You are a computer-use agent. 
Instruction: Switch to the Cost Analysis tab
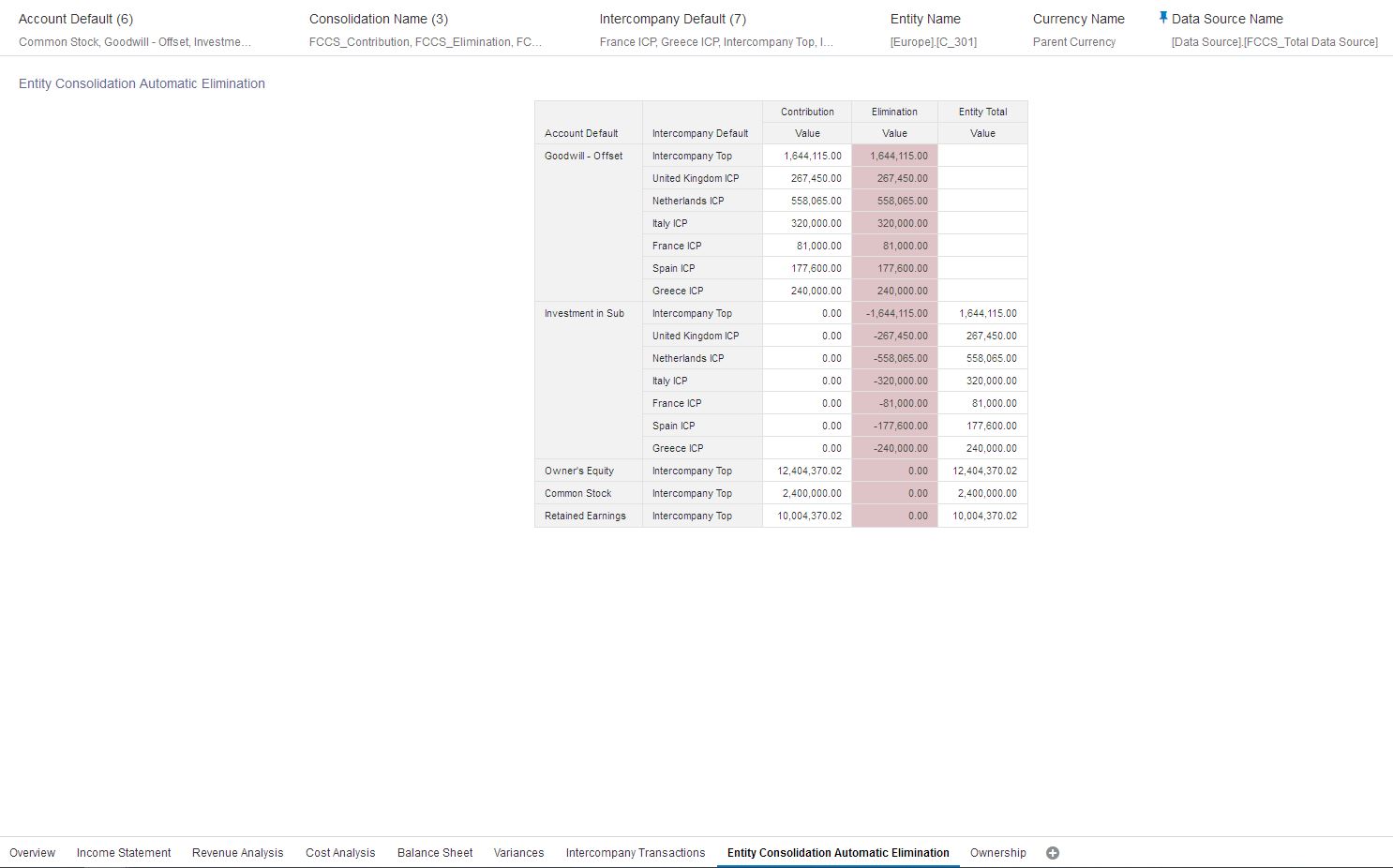pyautogui.click(x=339, y=852)
